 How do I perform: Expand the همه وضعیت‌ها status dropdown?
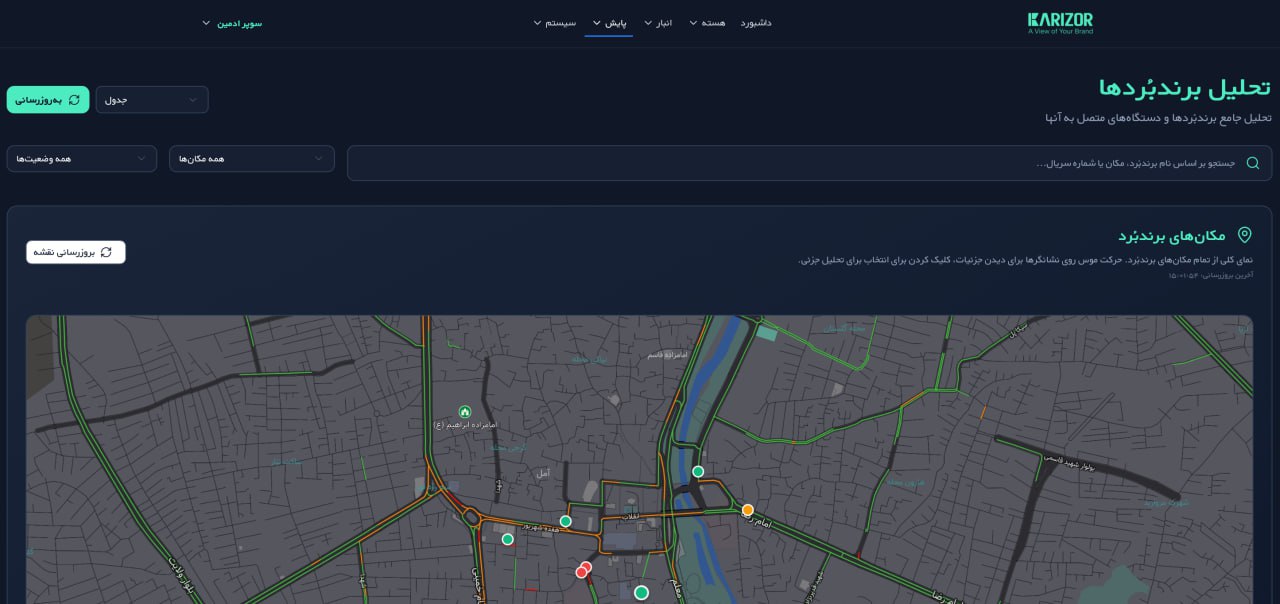click(82, 159)
